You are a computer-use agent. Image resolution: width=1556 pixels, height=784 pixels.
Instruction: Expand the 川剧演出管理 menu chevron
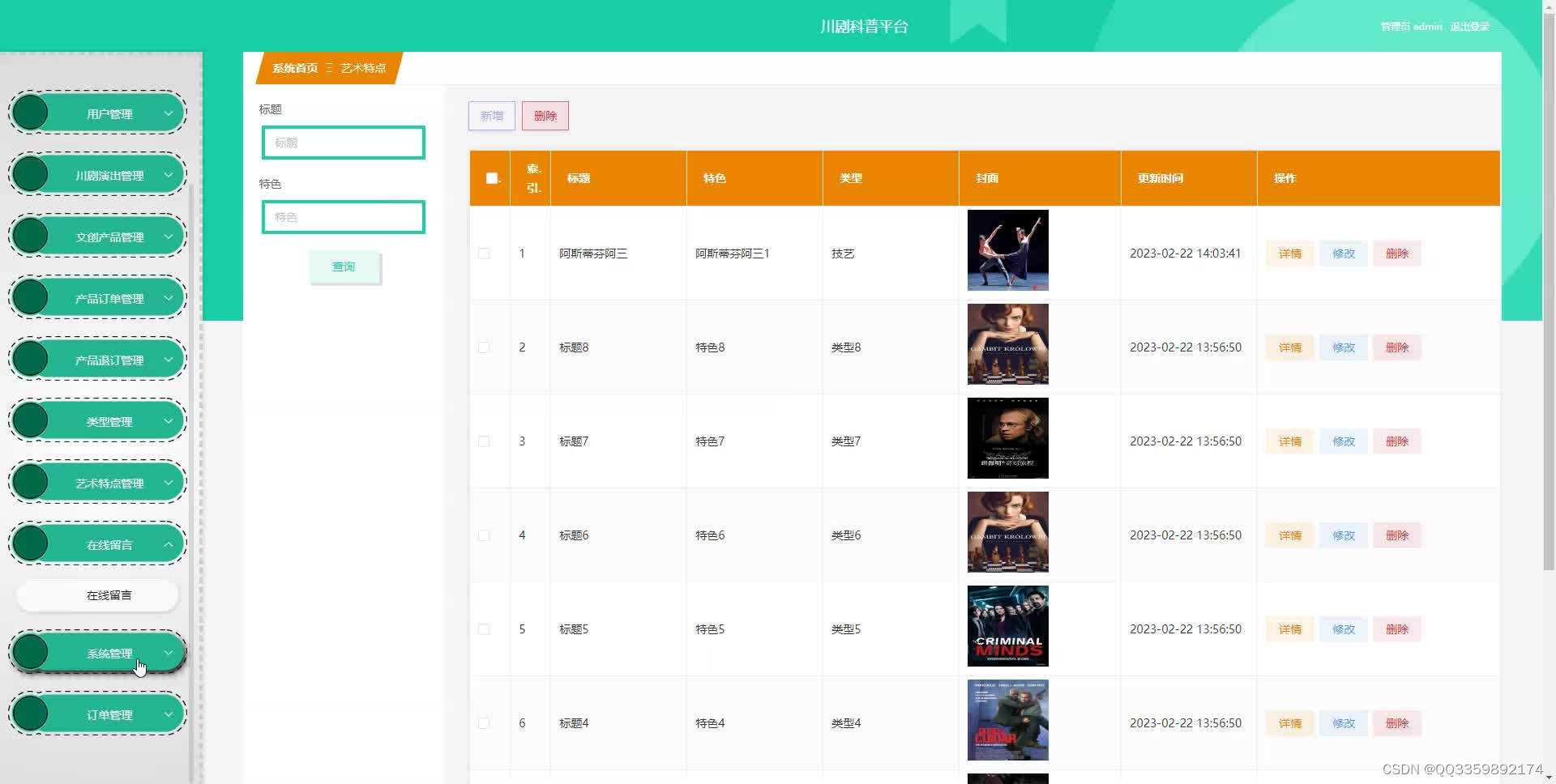coord(169,175)
